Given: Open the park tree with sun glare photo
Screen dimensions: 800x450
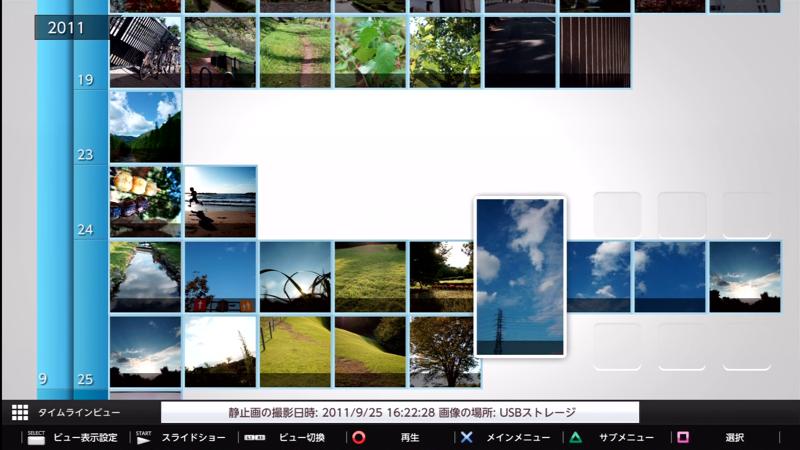Looking at the screenshot, I should click(x=442, y=277).
